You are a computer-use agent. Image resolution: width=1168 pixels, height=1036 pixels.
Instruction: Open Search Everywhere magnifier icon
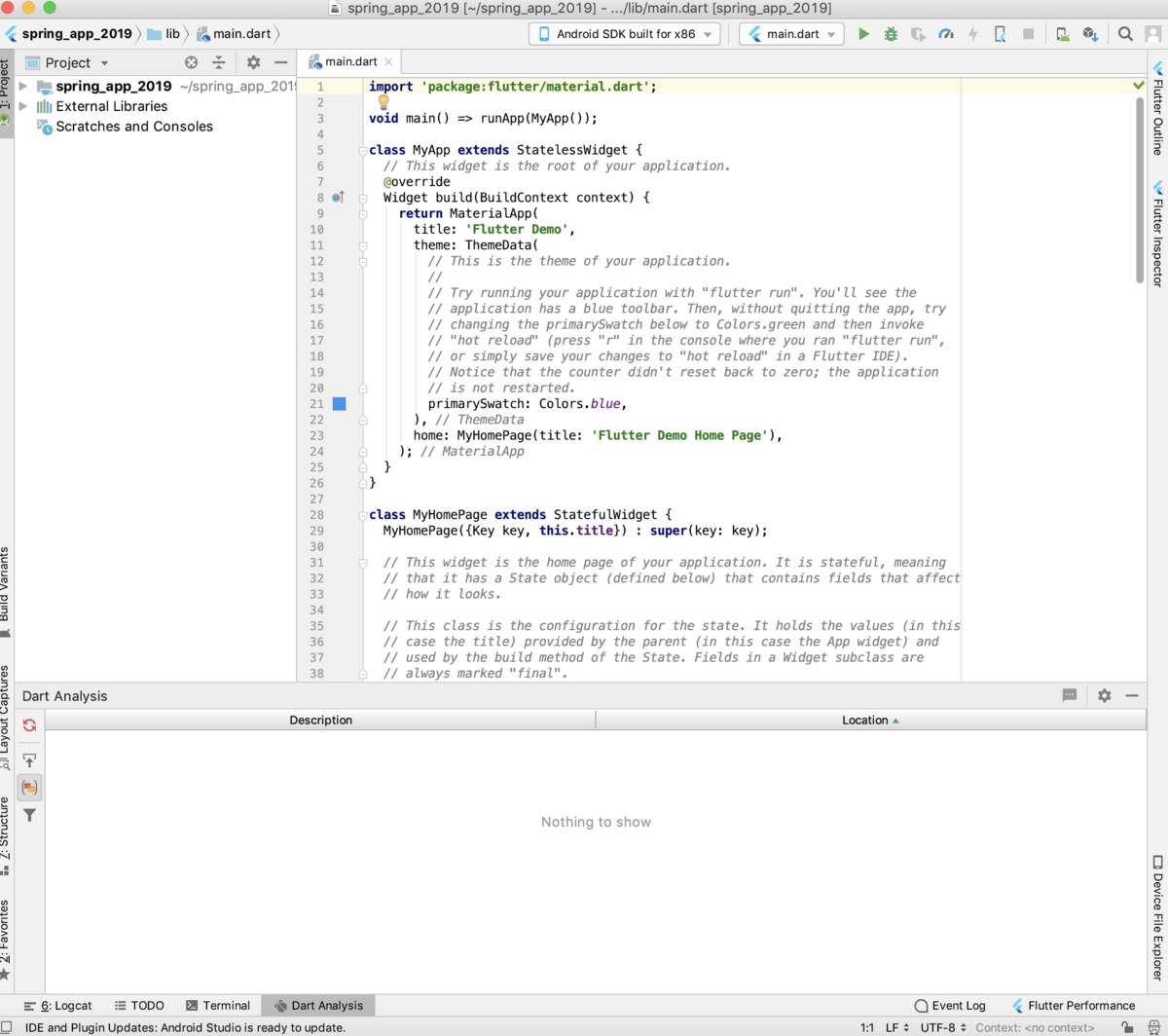[x=1125, y=34]
